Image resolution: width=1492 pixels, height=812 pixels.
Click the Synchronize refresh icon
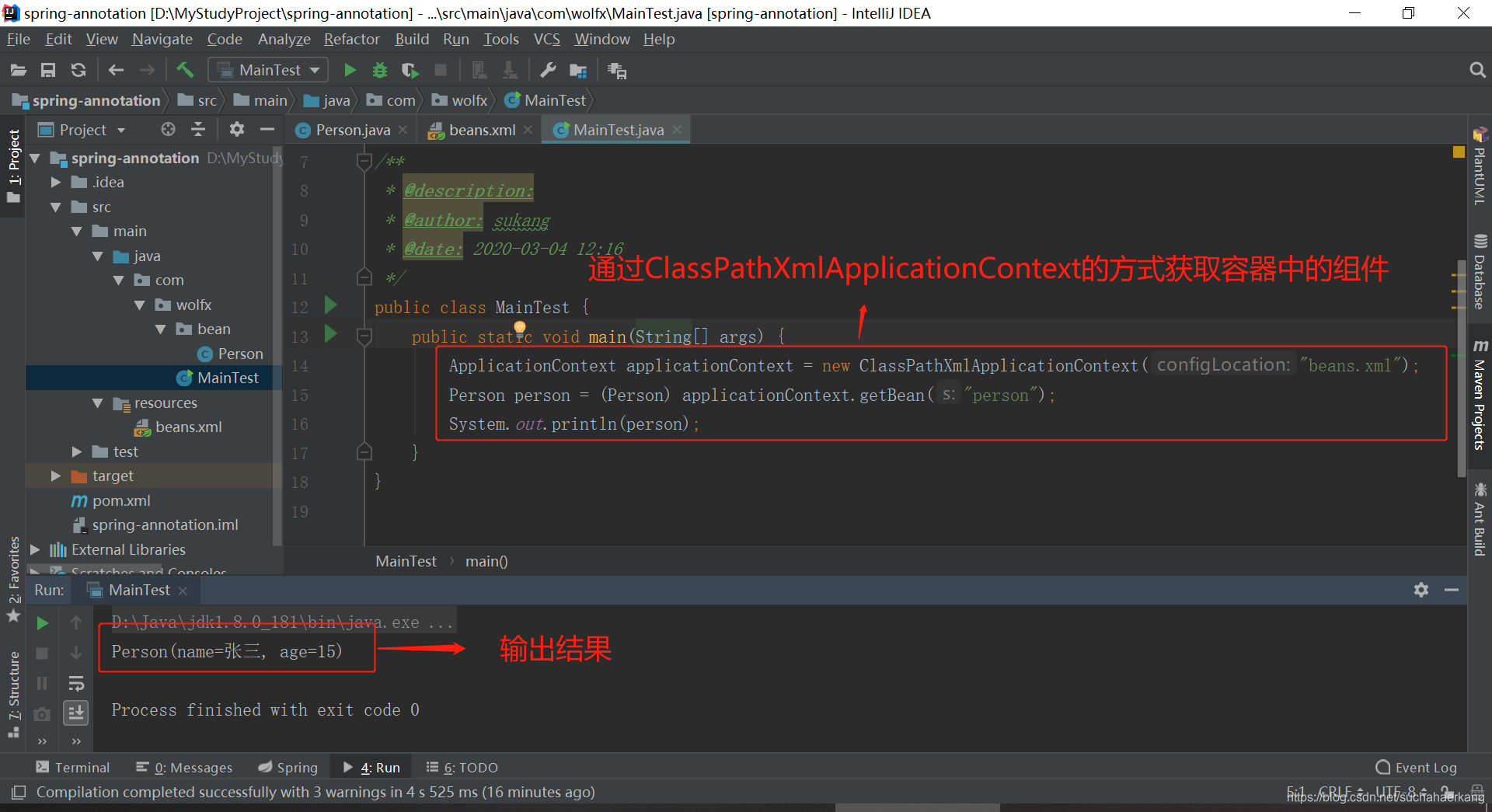pos(78,71)
